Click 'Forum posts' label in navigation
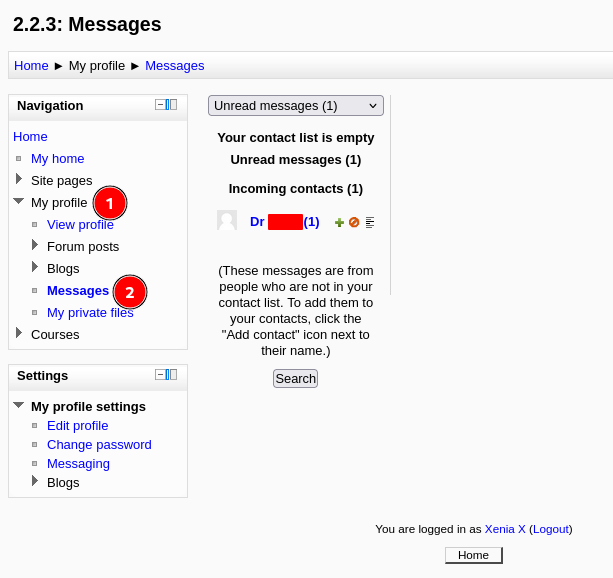 pos(83,247)
